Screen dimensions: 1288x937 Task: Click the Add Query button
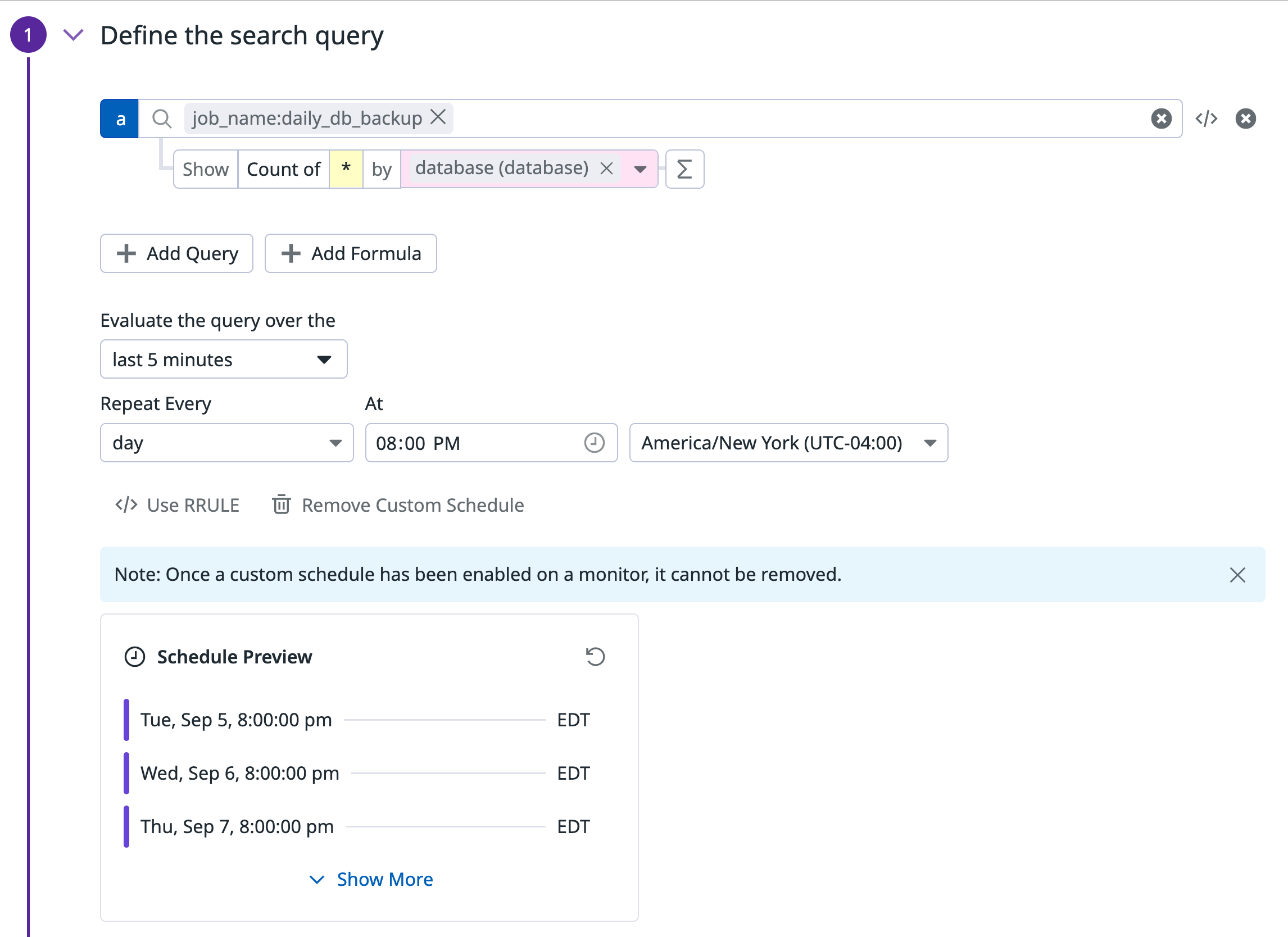coord(176,254)
